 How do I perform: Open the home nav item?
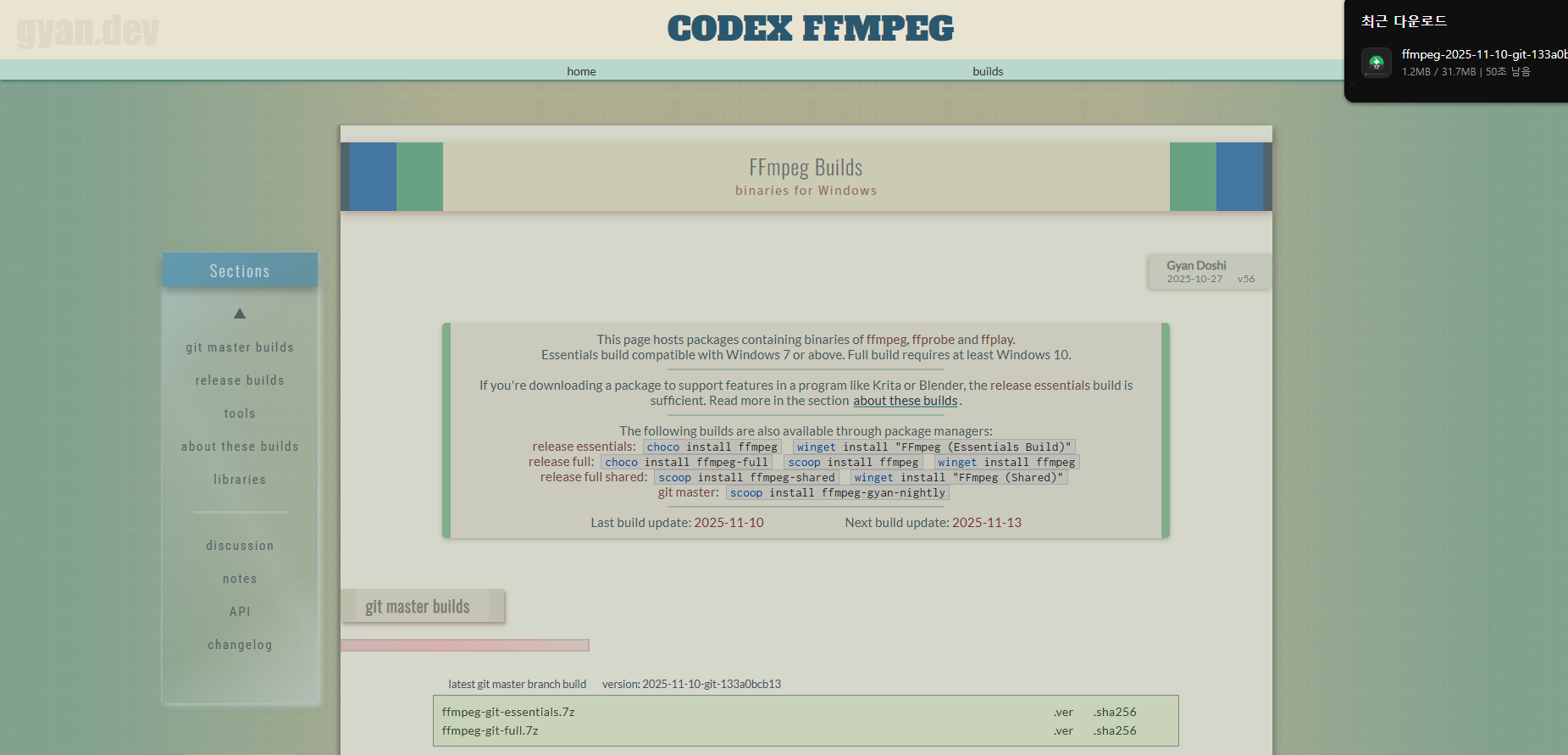tap(581, 71)
